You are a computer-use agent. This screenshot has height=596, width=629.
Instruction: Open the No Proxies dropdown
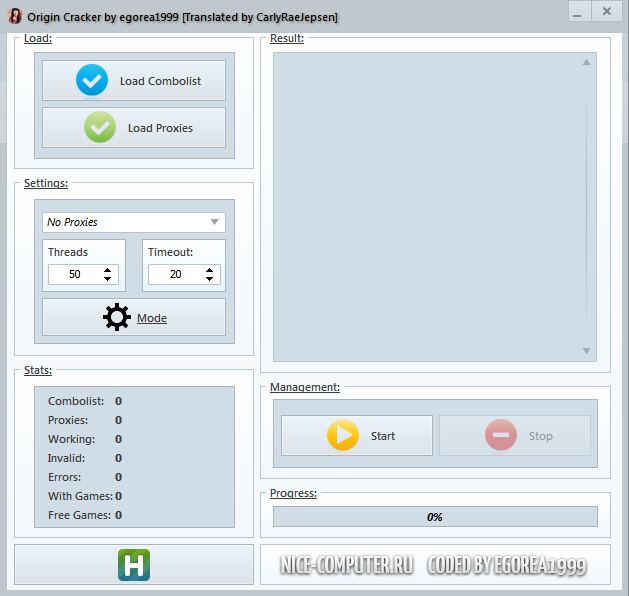click(134, 222)
